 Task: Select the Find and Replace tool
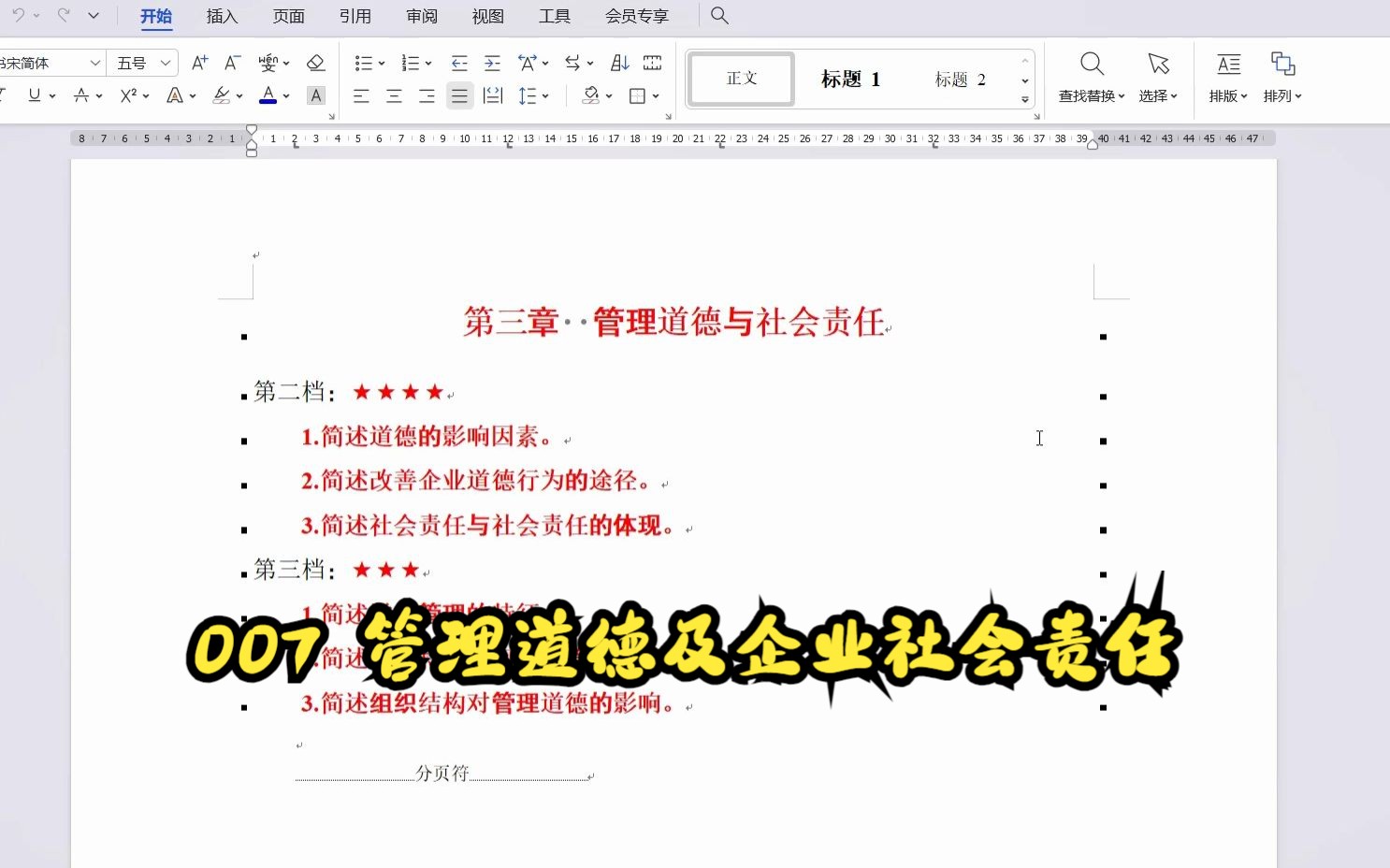tap(1091, 77)
